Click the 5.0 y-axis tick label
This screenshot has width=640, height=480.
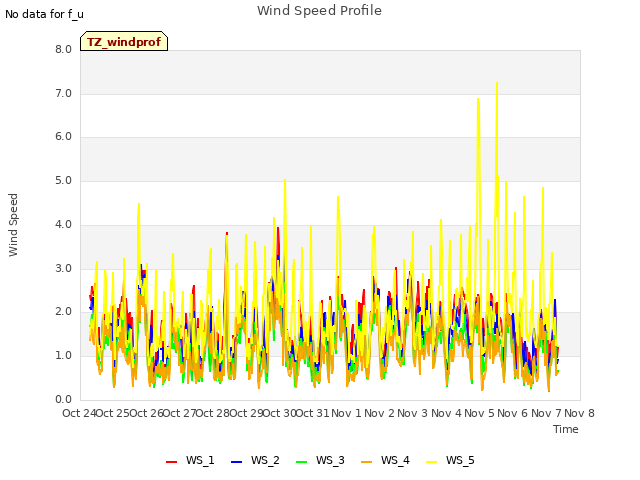point(63,180)
